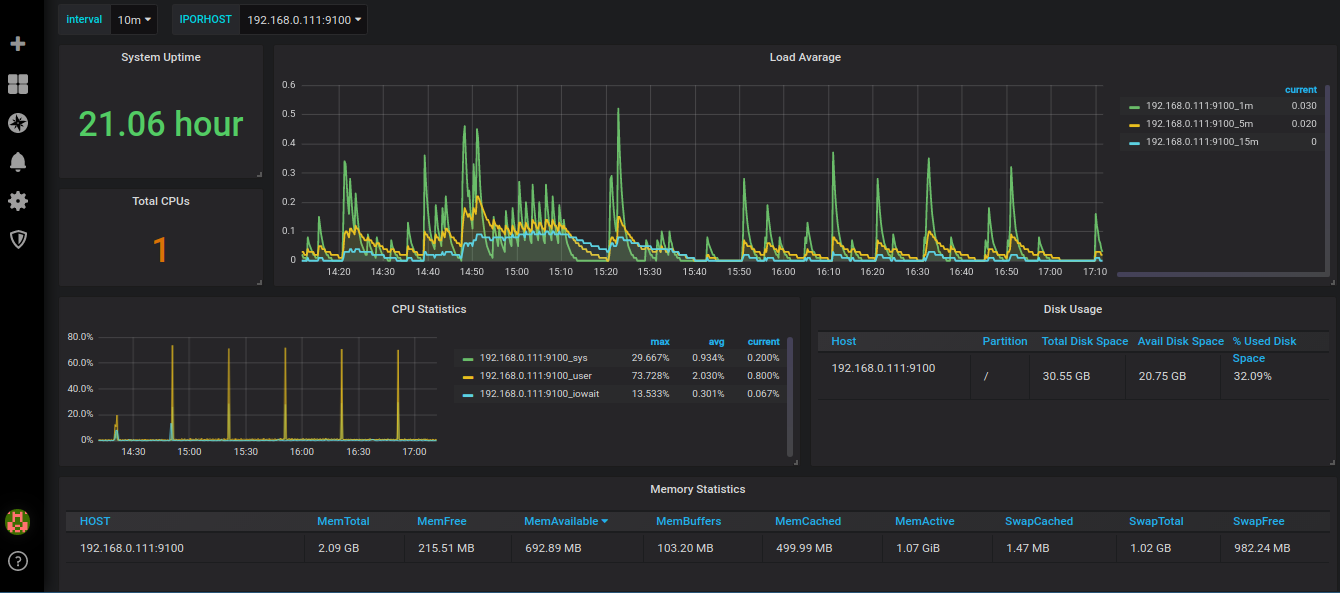Sort Memory table by SwapTotal header
The image size is (1340, 593).
[x=1156, y=521]
